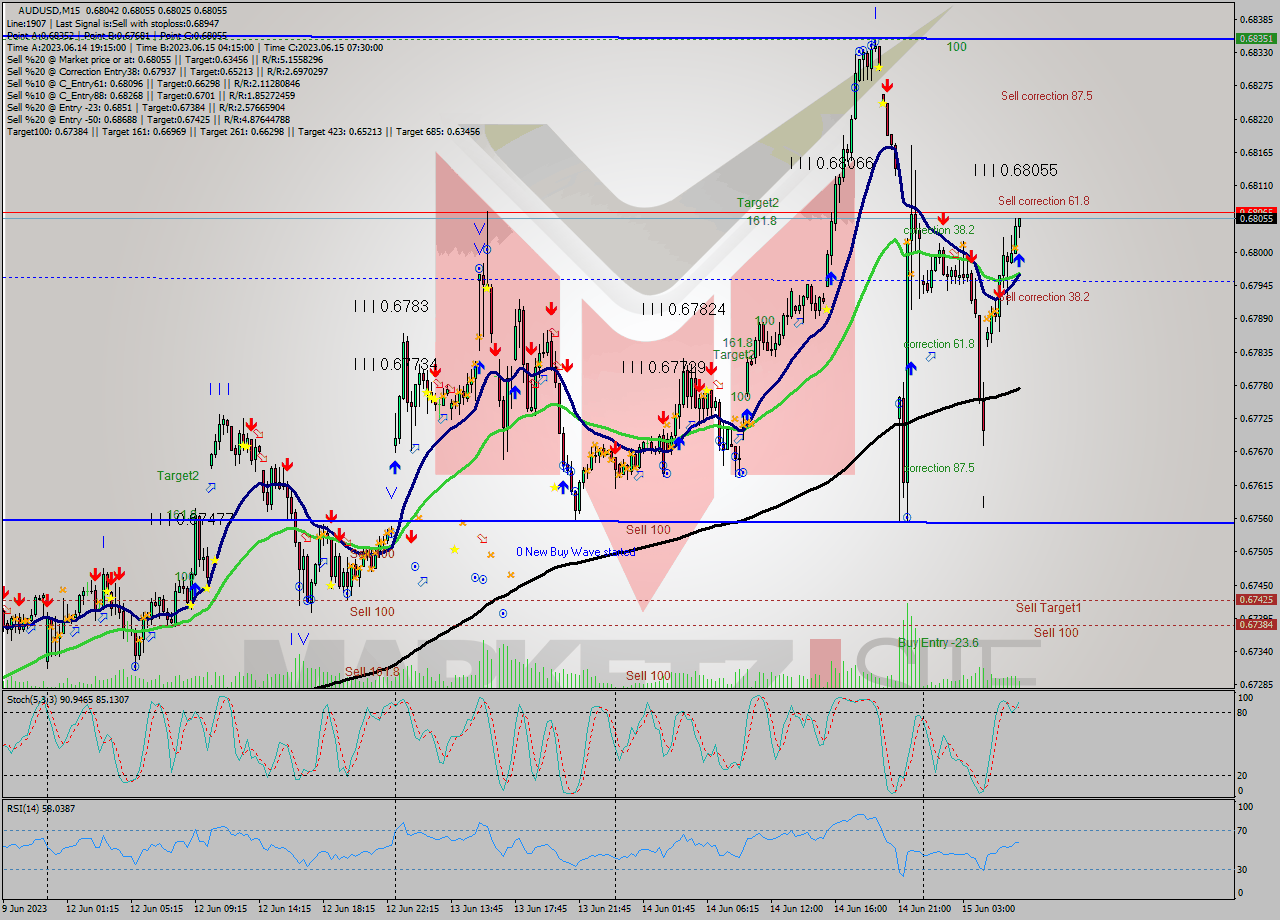The width and height of the screenshot is (1280, 920).
Task: Click the '14 Jun 16:00' time axis label
Action: [x=860, y=909]
